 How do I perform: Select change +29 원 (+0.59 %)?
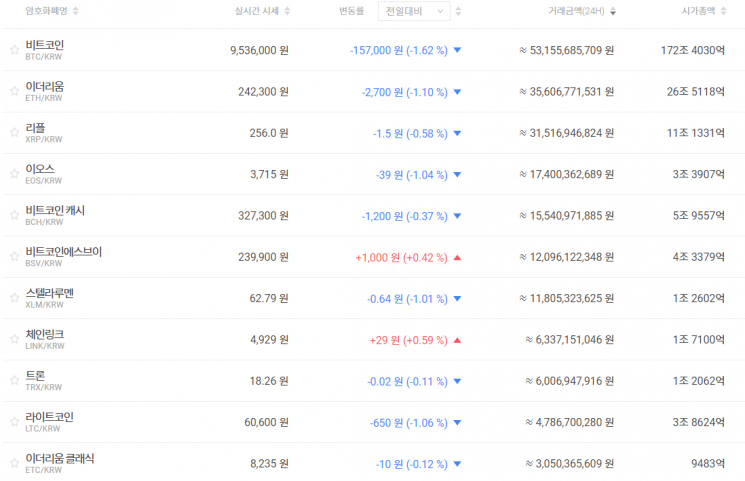coord(409,340)
